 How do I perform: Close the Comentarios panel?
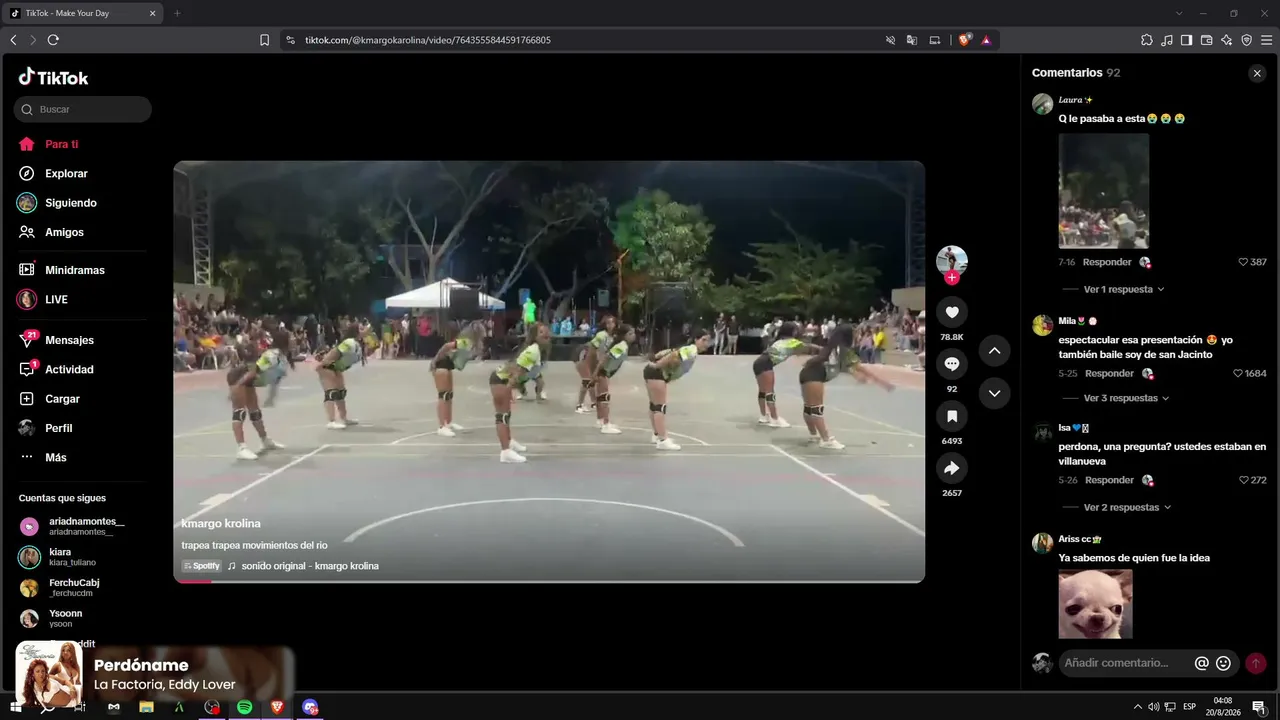[1257, 73]
